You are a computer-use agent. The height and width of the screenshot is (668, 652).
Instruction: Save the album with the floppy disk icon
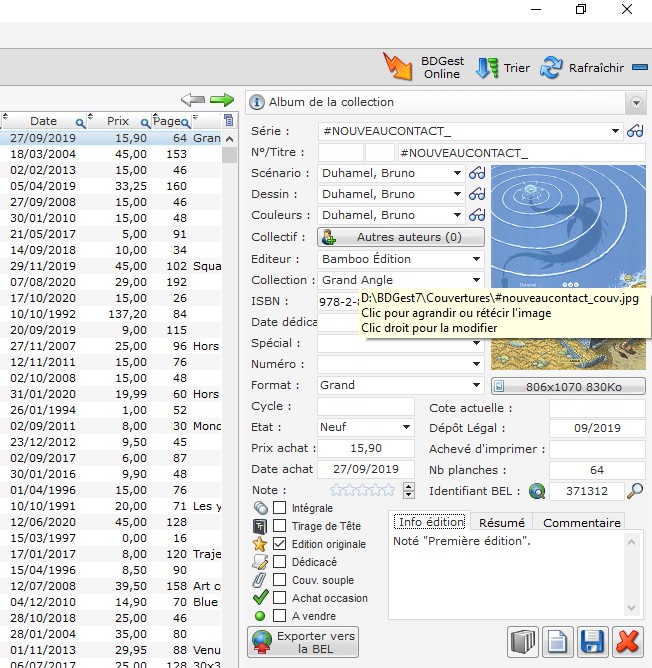(592, 642)
